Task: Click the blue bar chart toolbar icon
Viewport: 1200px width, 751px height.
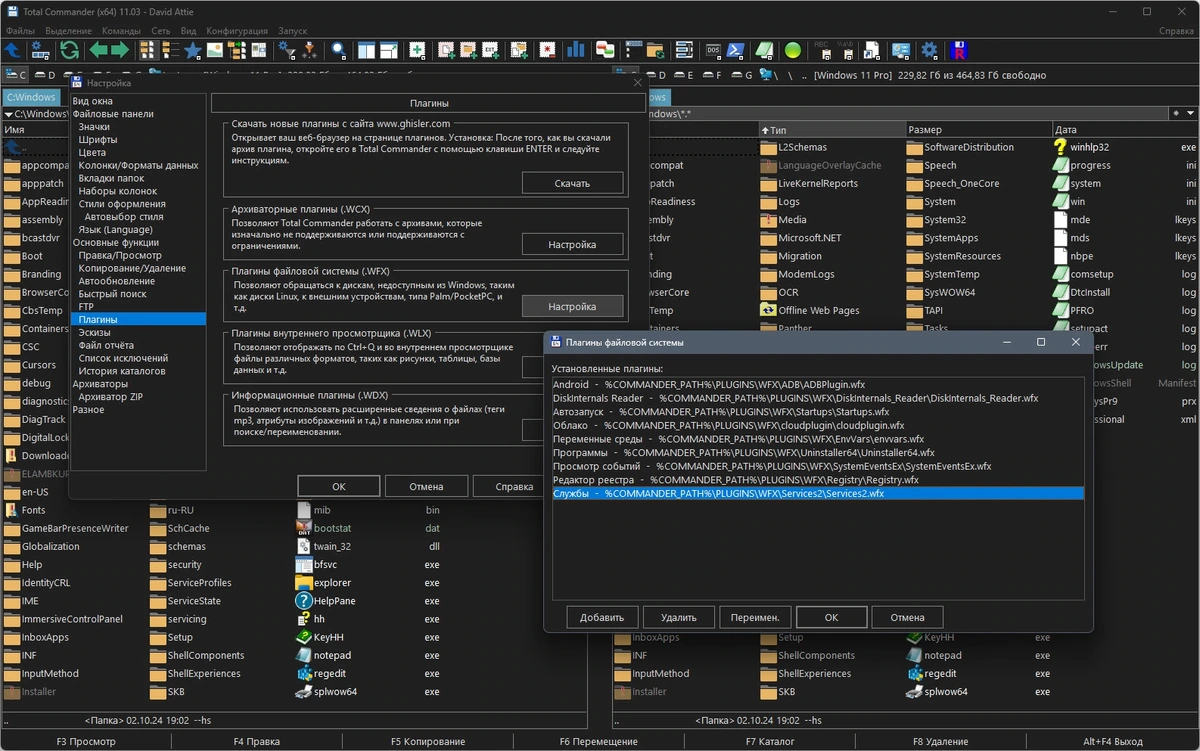Action: tap(575, 50)
